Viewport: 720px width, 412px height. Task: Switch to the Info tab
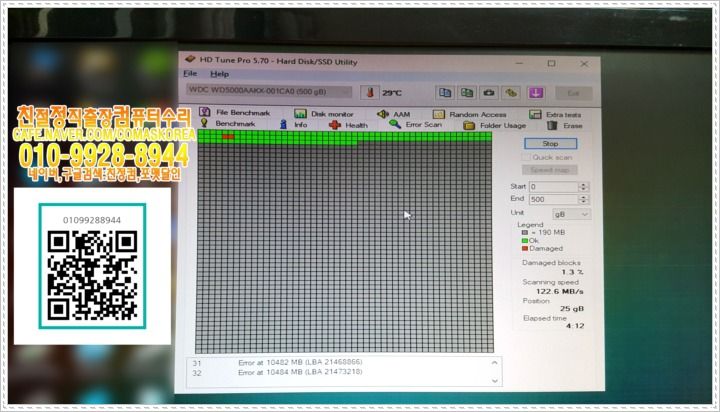tap(293, 124)
